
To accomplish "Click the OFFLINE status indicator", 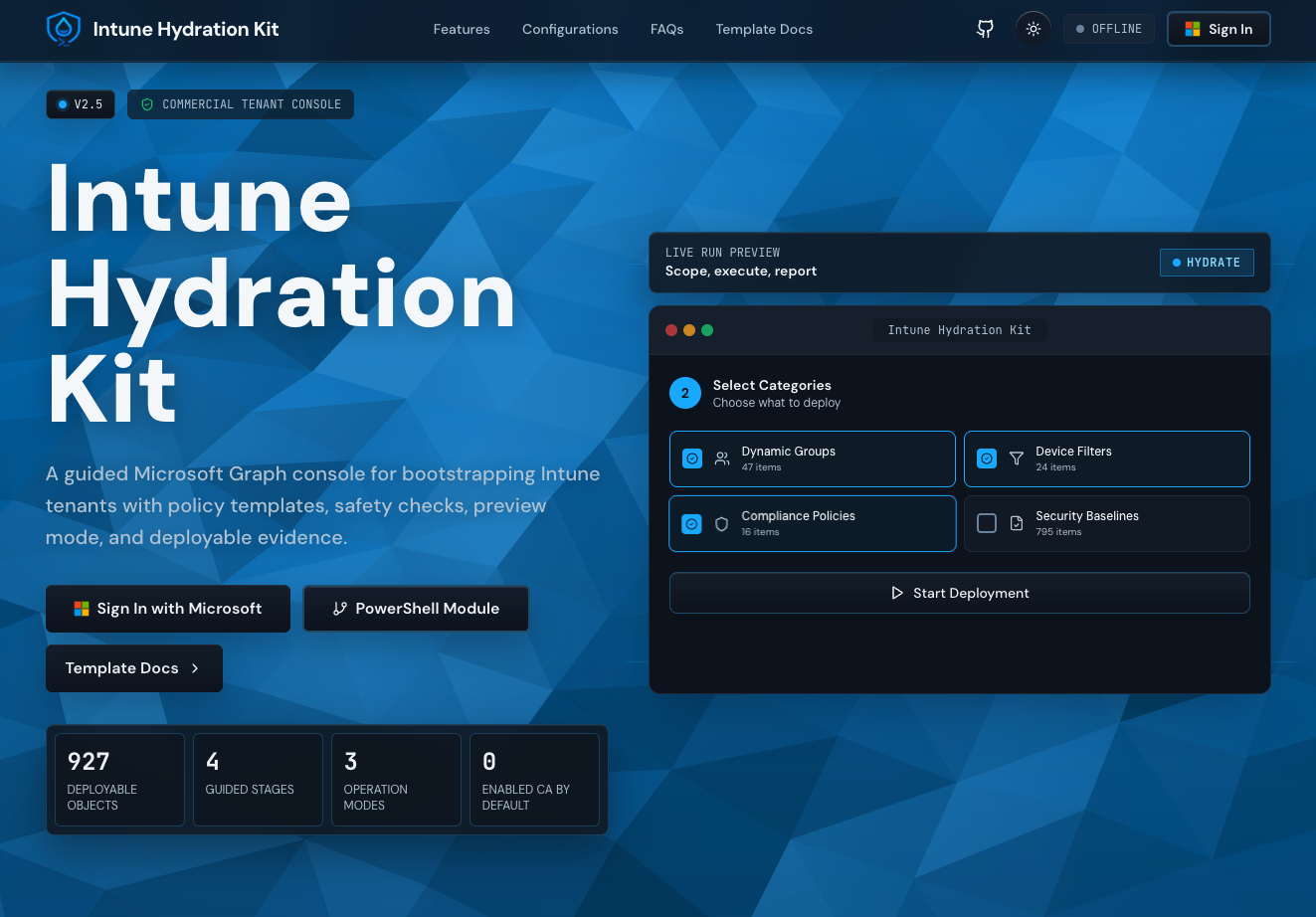I will (x=1109, y=29).
